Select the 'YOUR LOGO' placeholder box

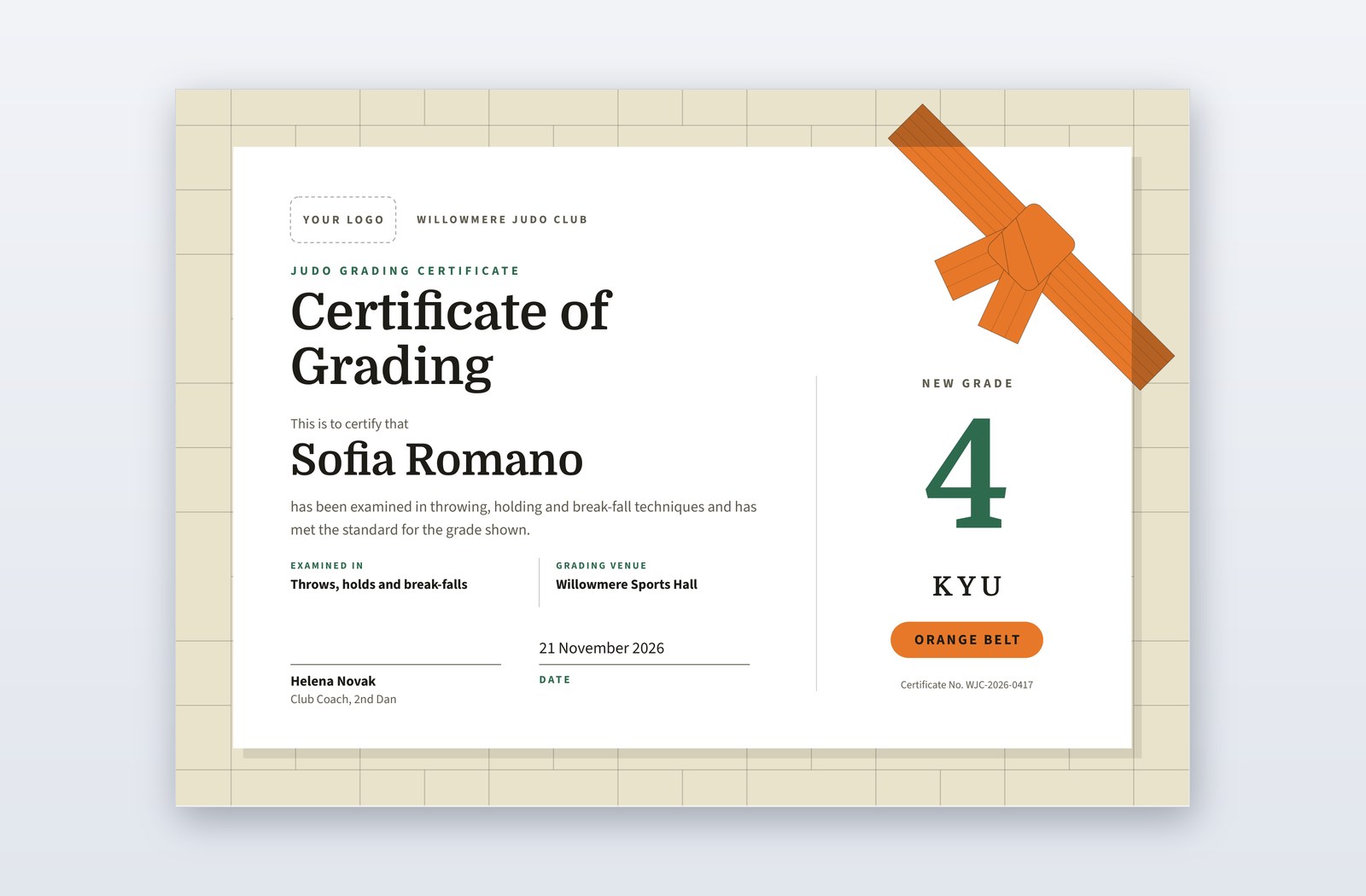click(343, 220)
